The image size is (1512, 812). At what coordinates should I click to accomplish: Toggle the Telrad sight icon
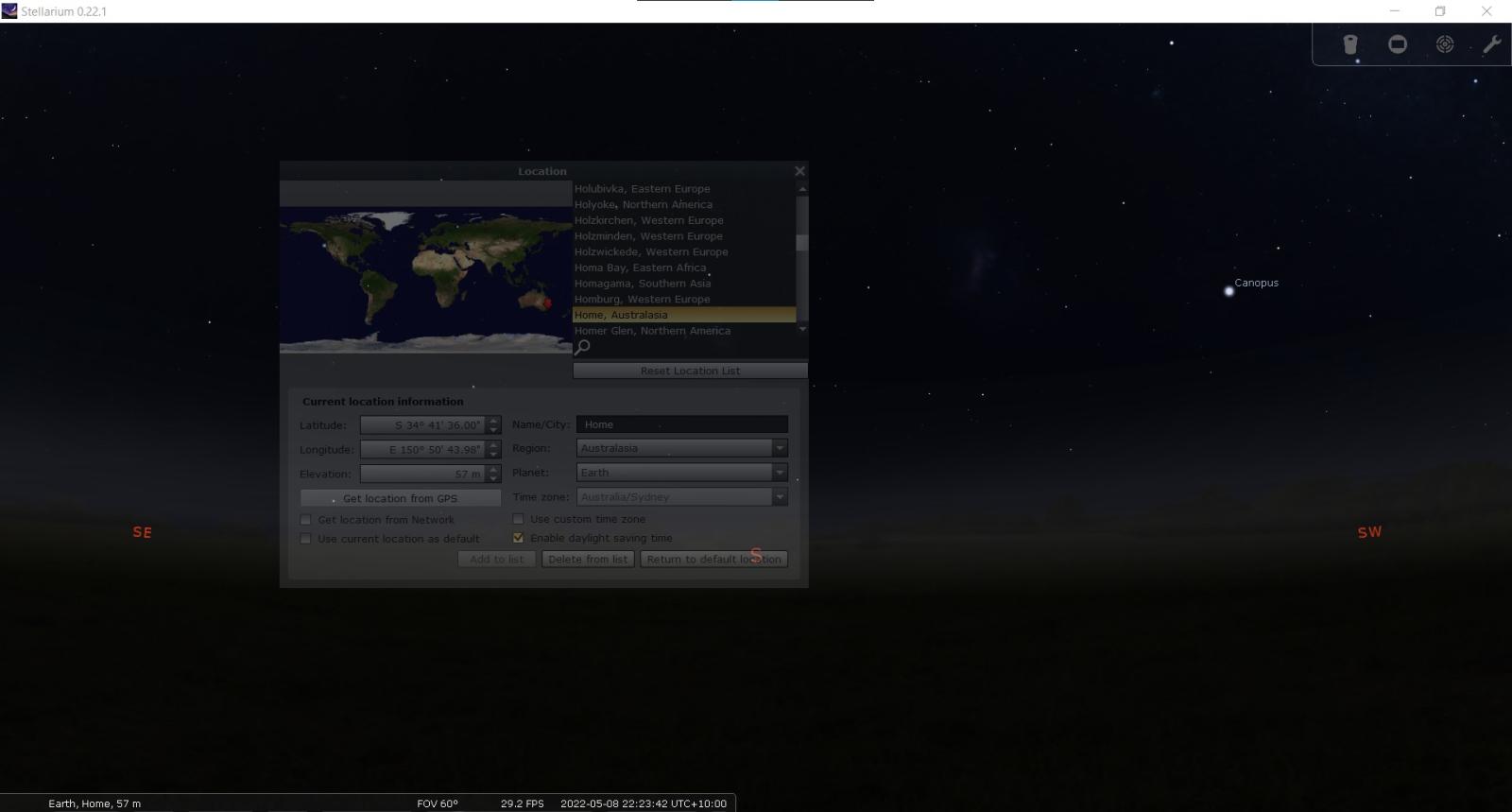tap(1445, 44)
